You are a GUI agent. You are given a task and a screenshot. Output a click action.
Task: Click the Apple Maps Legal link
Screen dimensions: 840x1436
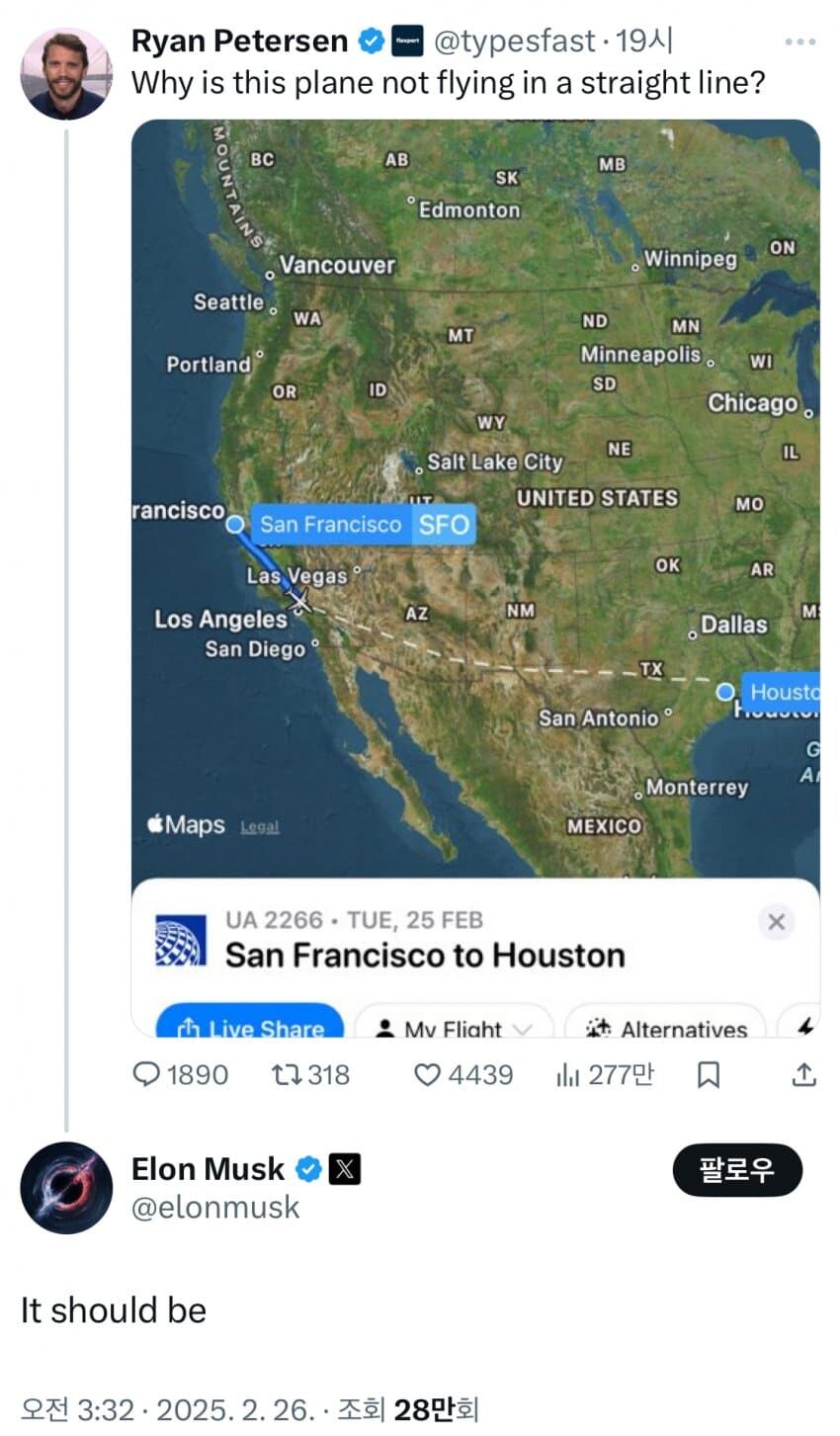coord(260,827)
